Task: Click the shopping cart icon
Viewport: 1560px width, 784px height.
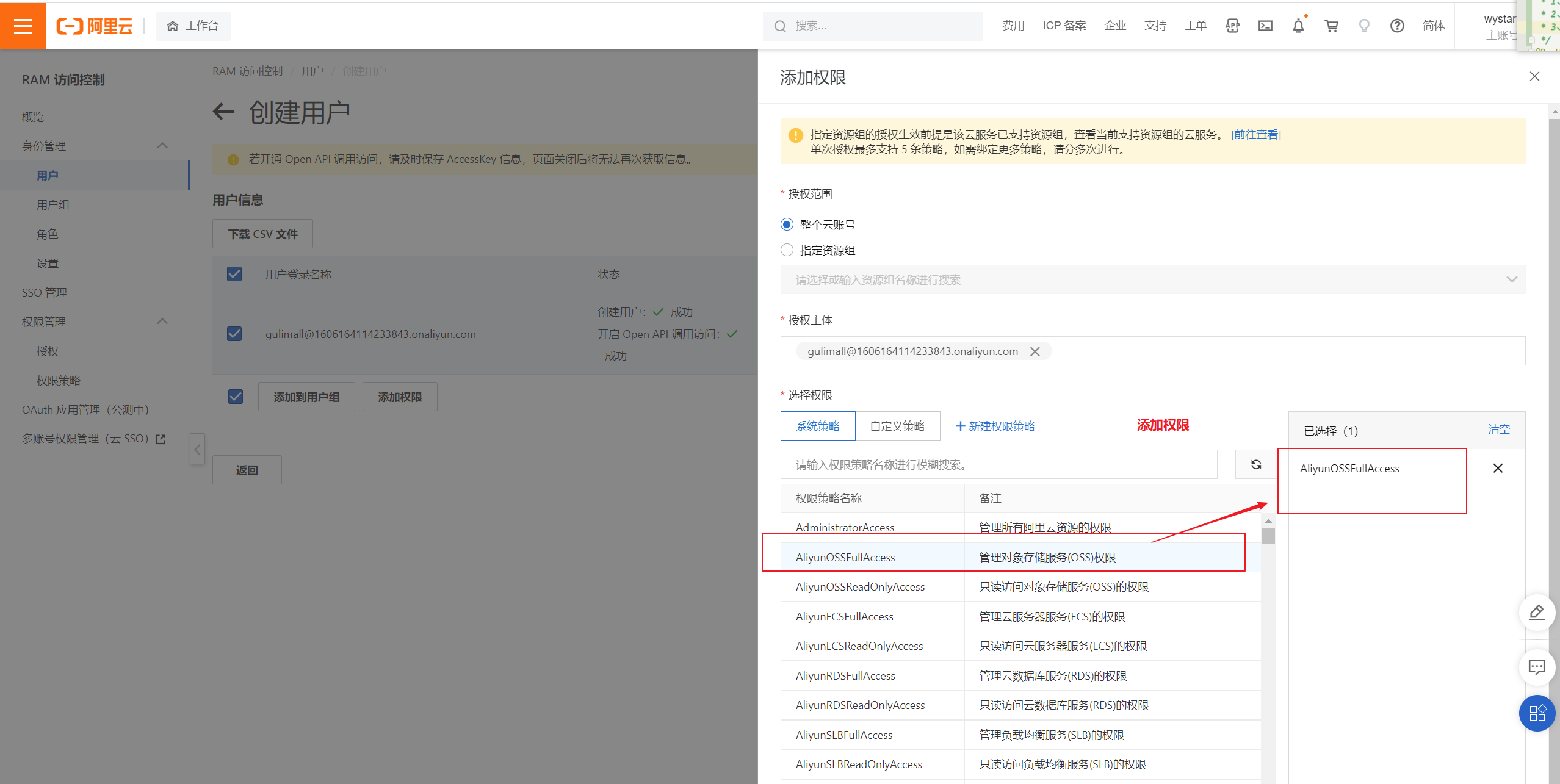Action: [x=1331, y=26]
